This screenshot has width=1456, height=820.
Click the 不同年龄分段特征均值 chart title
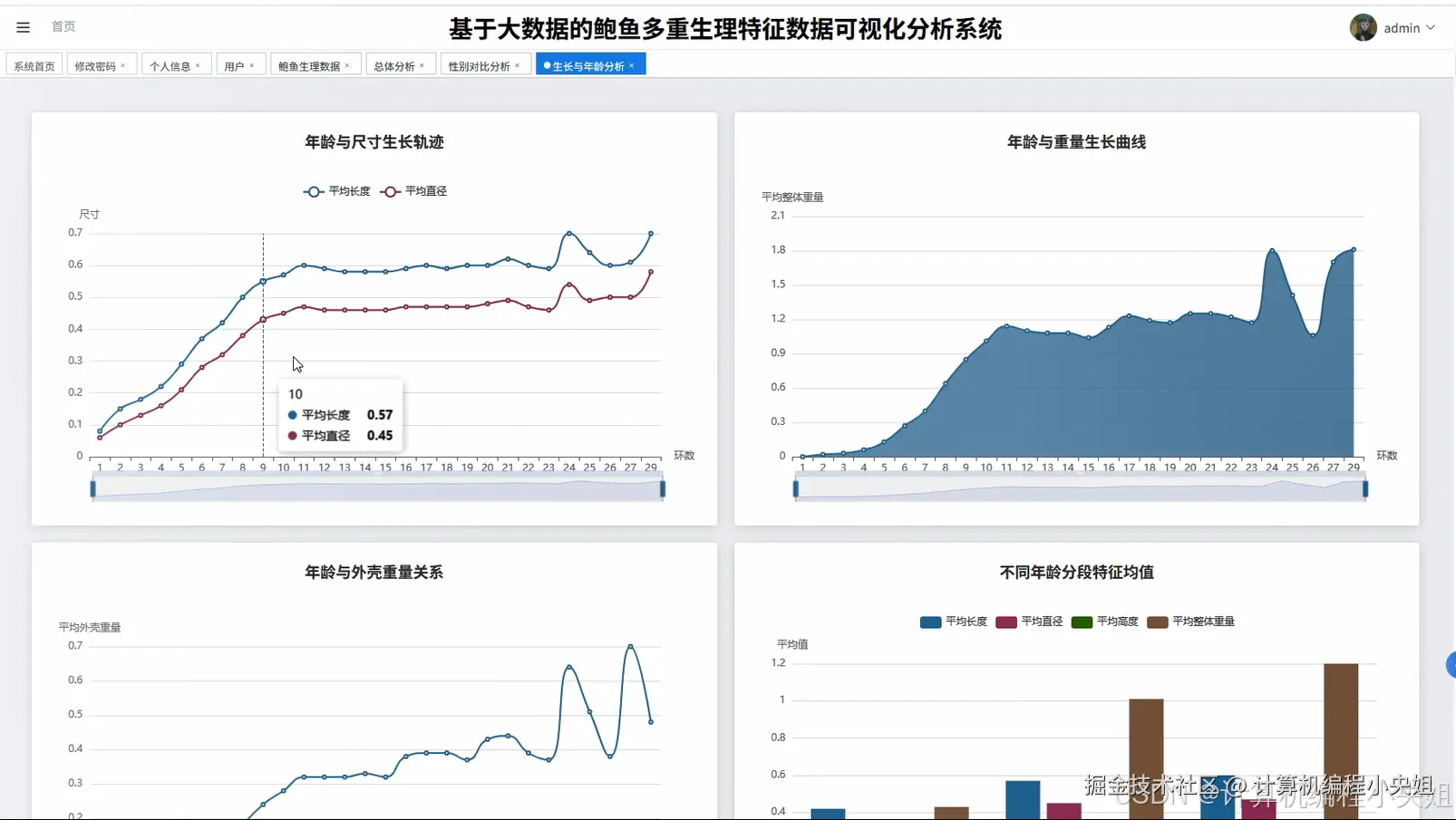pos(1076,573)
